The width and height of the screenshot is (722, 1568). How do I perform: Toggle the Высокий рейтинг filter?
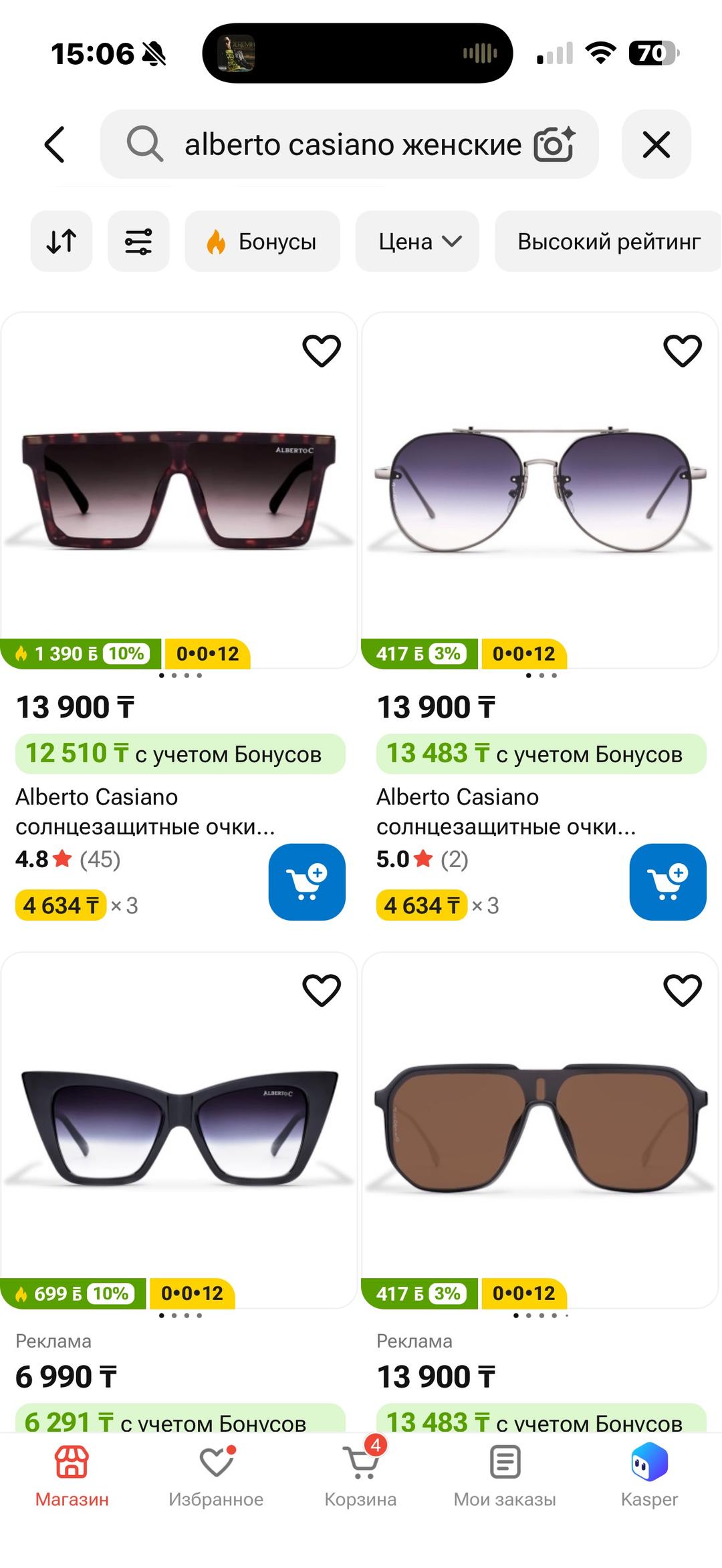(608, 241)
